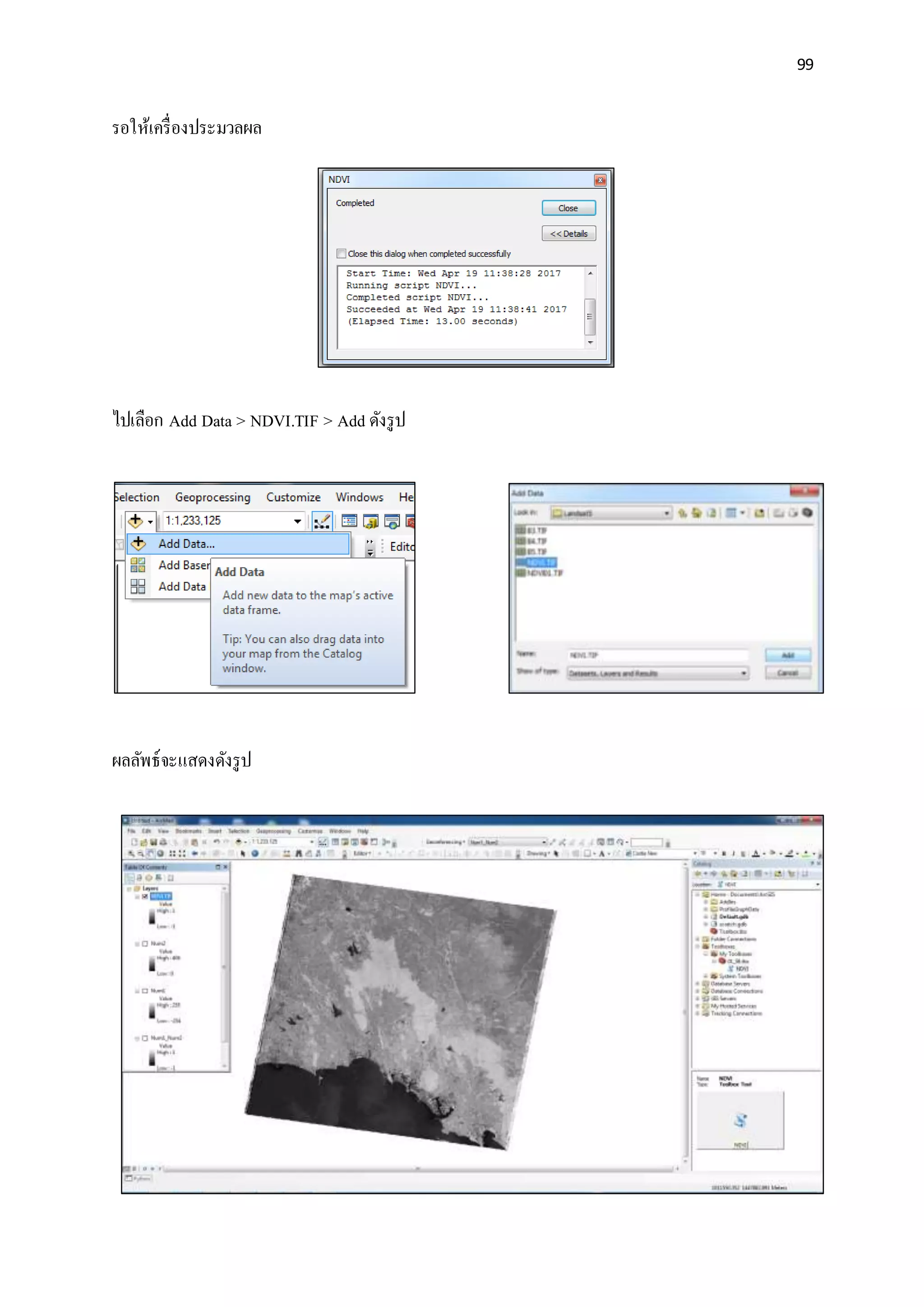924x1307 pixels.
Task: Click Cancel in the Add Data dialog
Action: tap(787, 673)
